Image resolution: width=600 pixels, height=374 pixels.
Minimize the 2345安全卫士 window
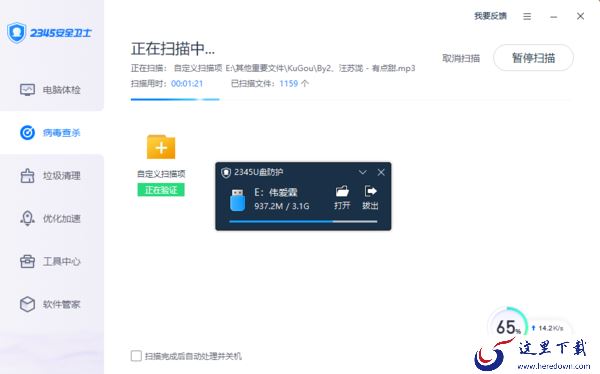click(553, 16)
